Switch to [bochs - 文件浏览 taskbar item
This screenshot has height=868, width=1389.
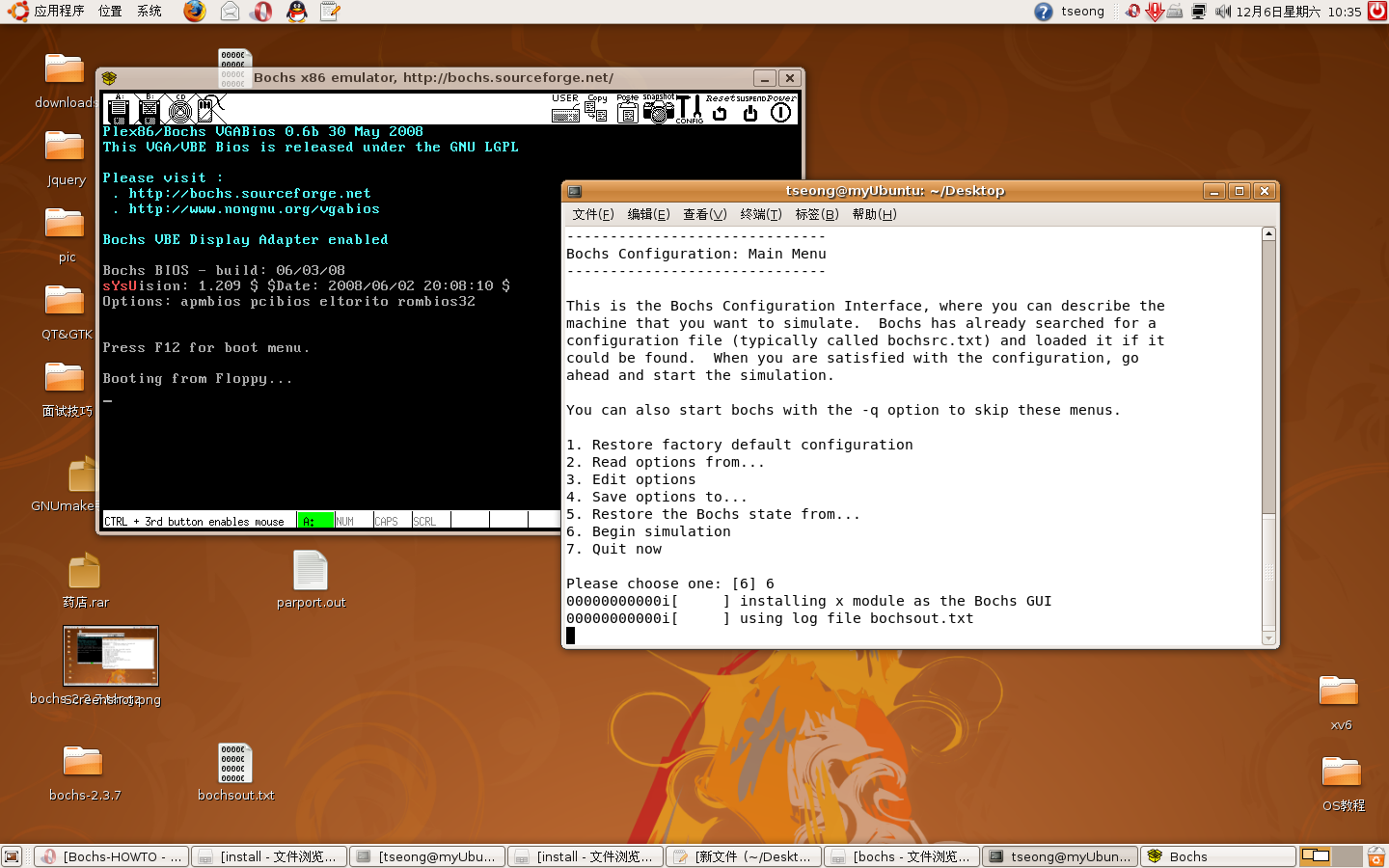coord(902,856)
